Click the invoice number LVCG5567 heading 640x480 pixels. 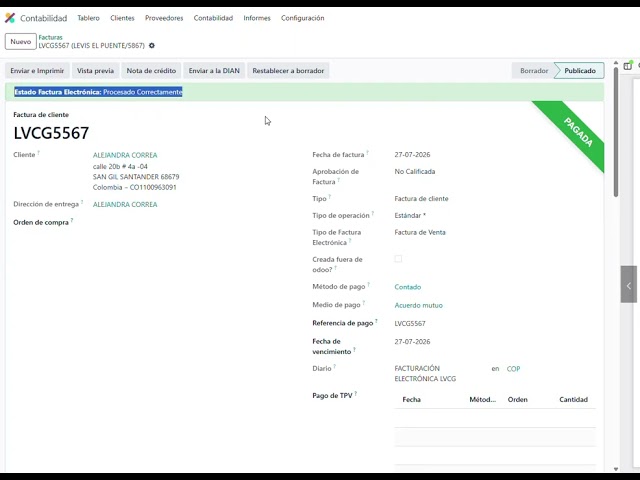click(x=51, y=133)
